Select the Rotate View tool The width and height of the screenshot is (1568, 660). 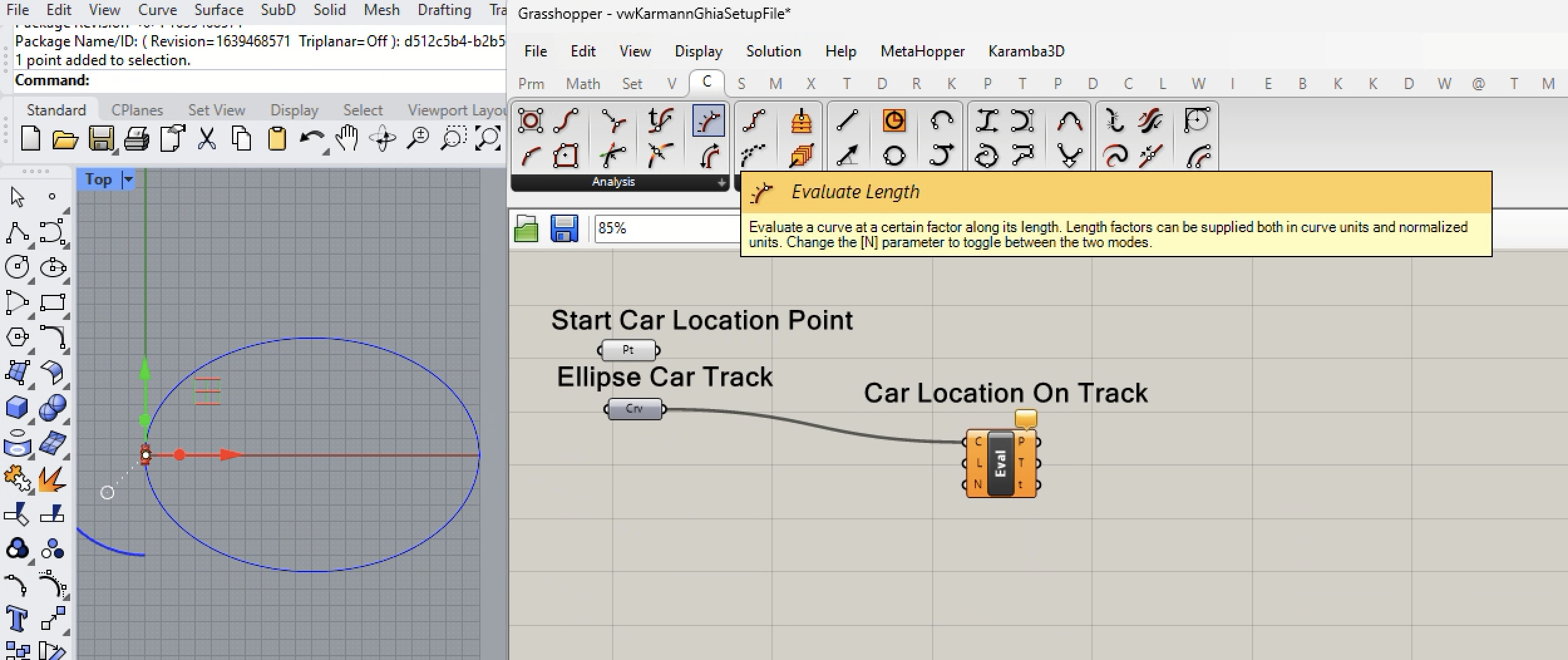[383, 139]
